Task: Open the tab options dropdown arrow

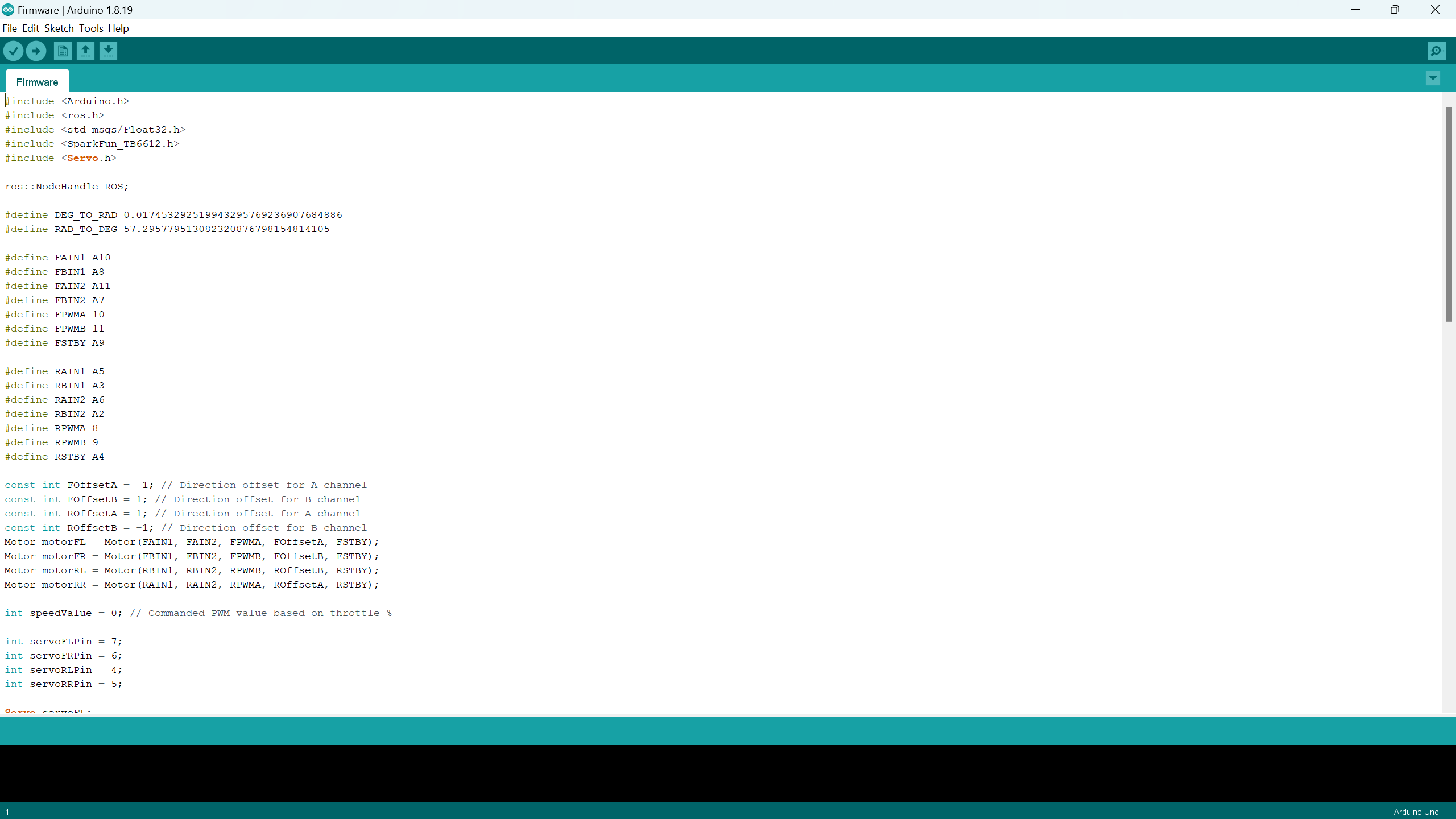Action: click(1433, 78)
